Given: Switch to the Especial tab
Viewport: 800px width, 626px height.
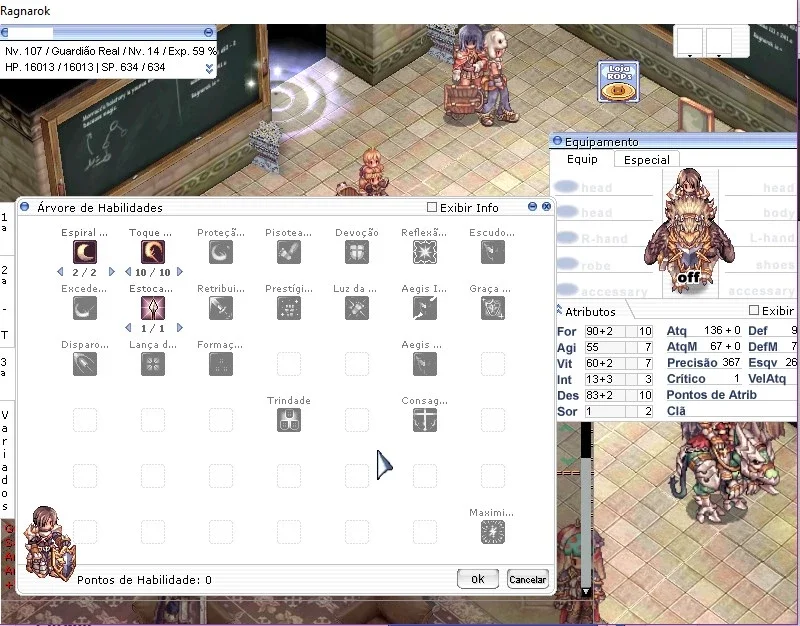Looking at the screenshot, I should coord(646,160).
